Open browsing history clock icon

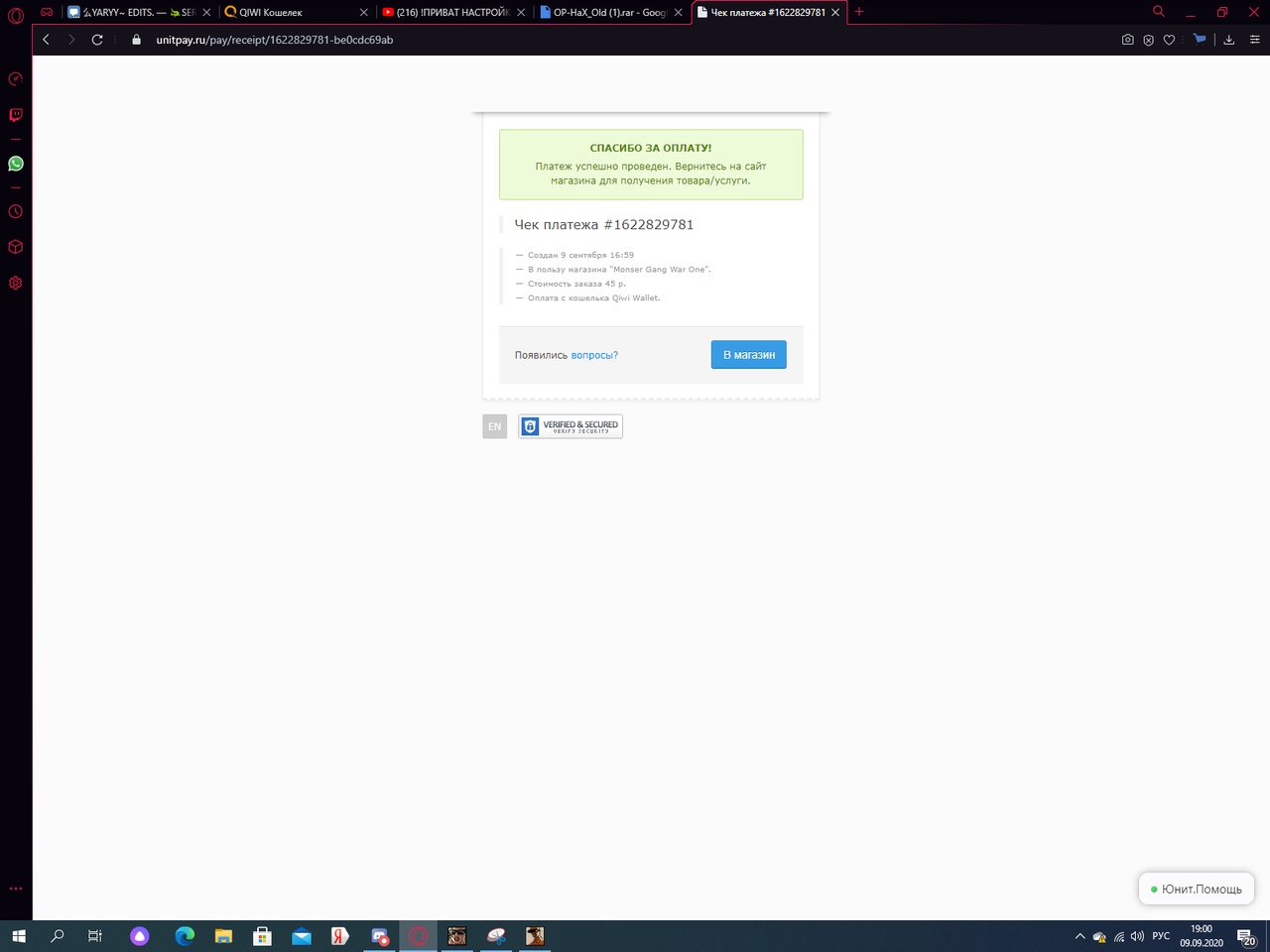(16, 211)
